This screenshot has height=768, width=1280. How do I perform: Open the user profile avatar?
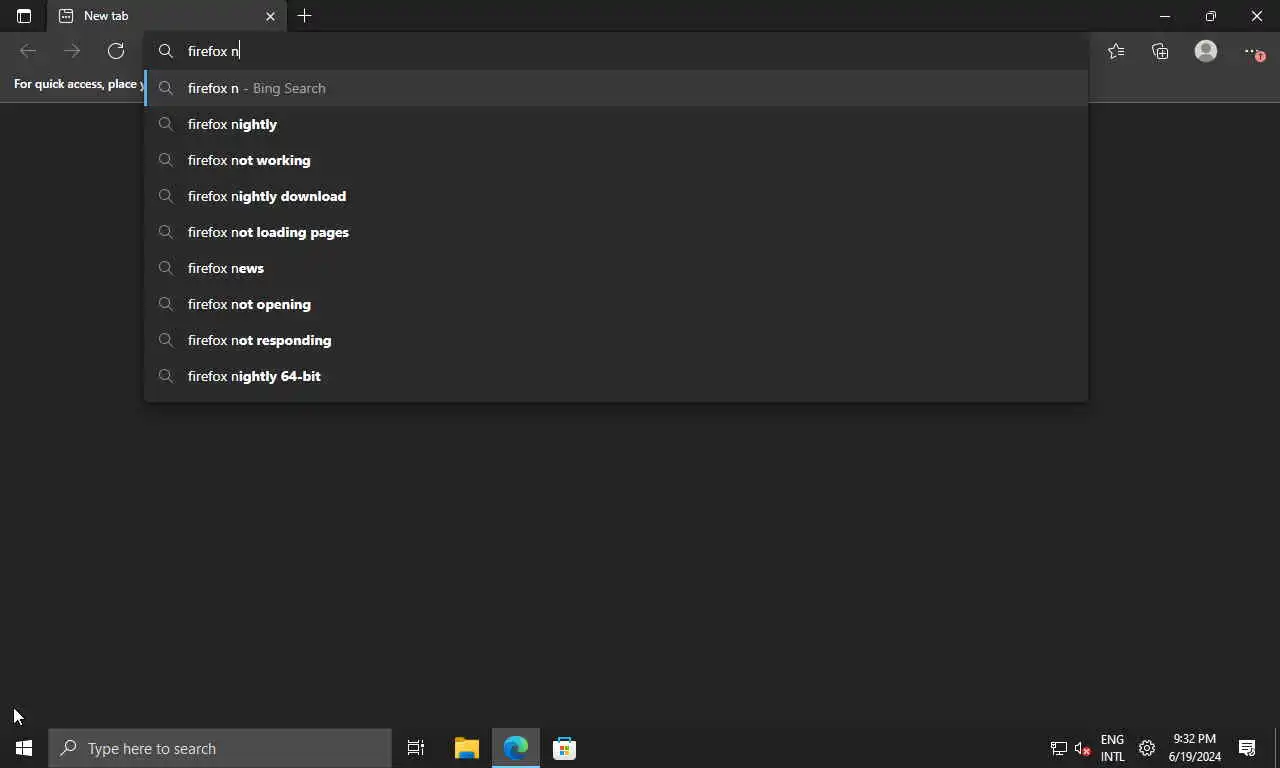click(x=1206, y=51)
